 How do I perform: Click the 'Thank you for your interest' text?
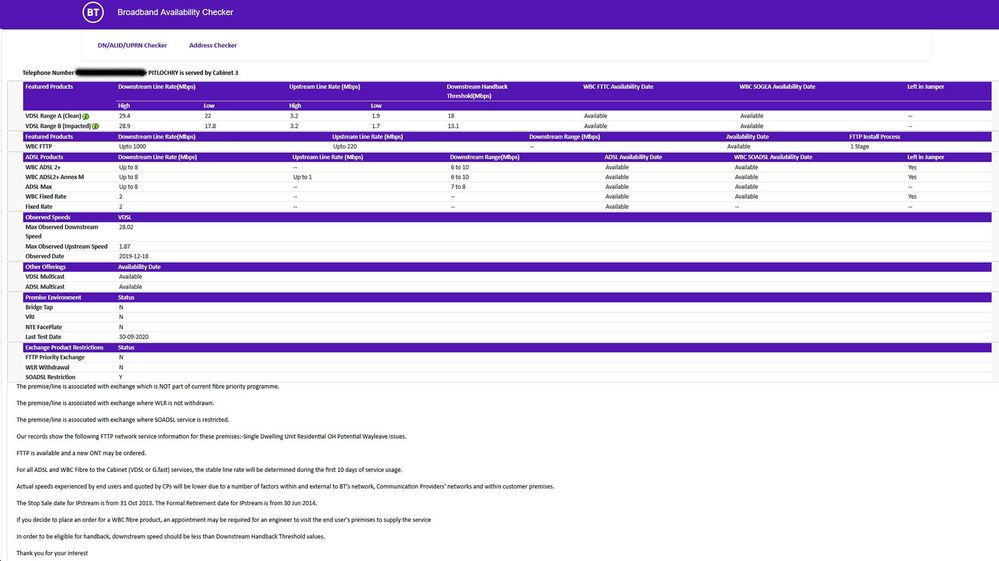click(52, 552)
